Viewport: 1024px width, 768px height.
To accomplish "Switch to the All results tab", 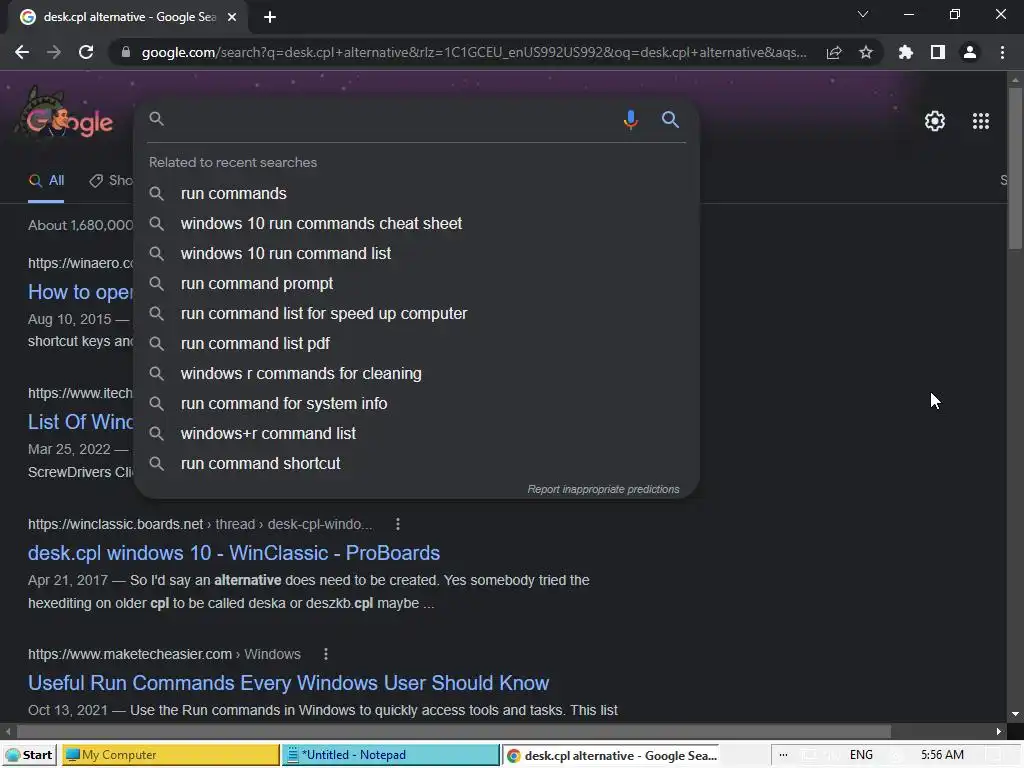I will [x=46, y=180].
